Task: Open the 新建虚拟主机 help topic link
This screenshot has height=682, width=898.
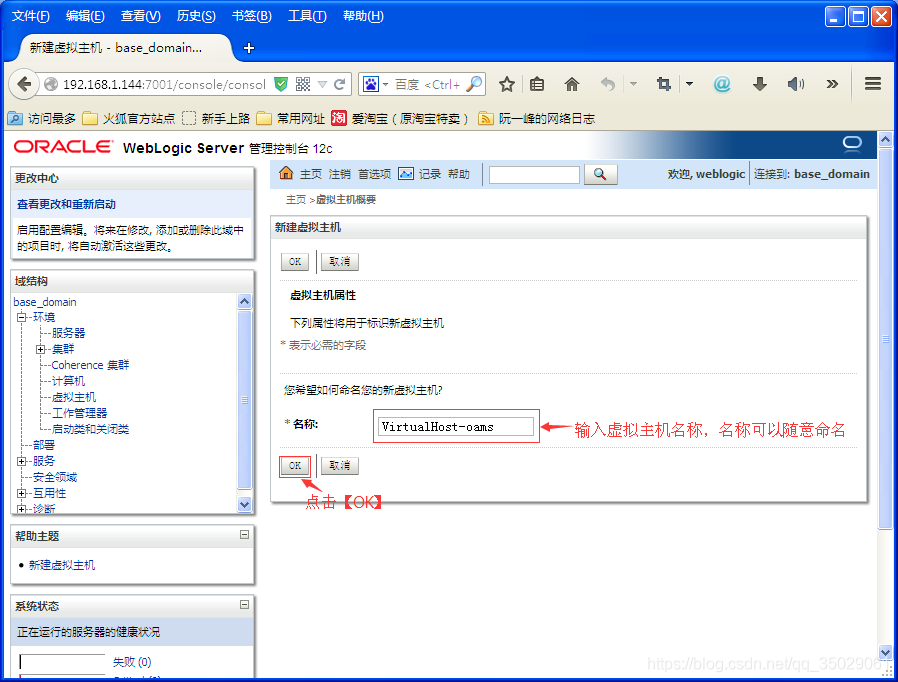Action: point(62,565)
